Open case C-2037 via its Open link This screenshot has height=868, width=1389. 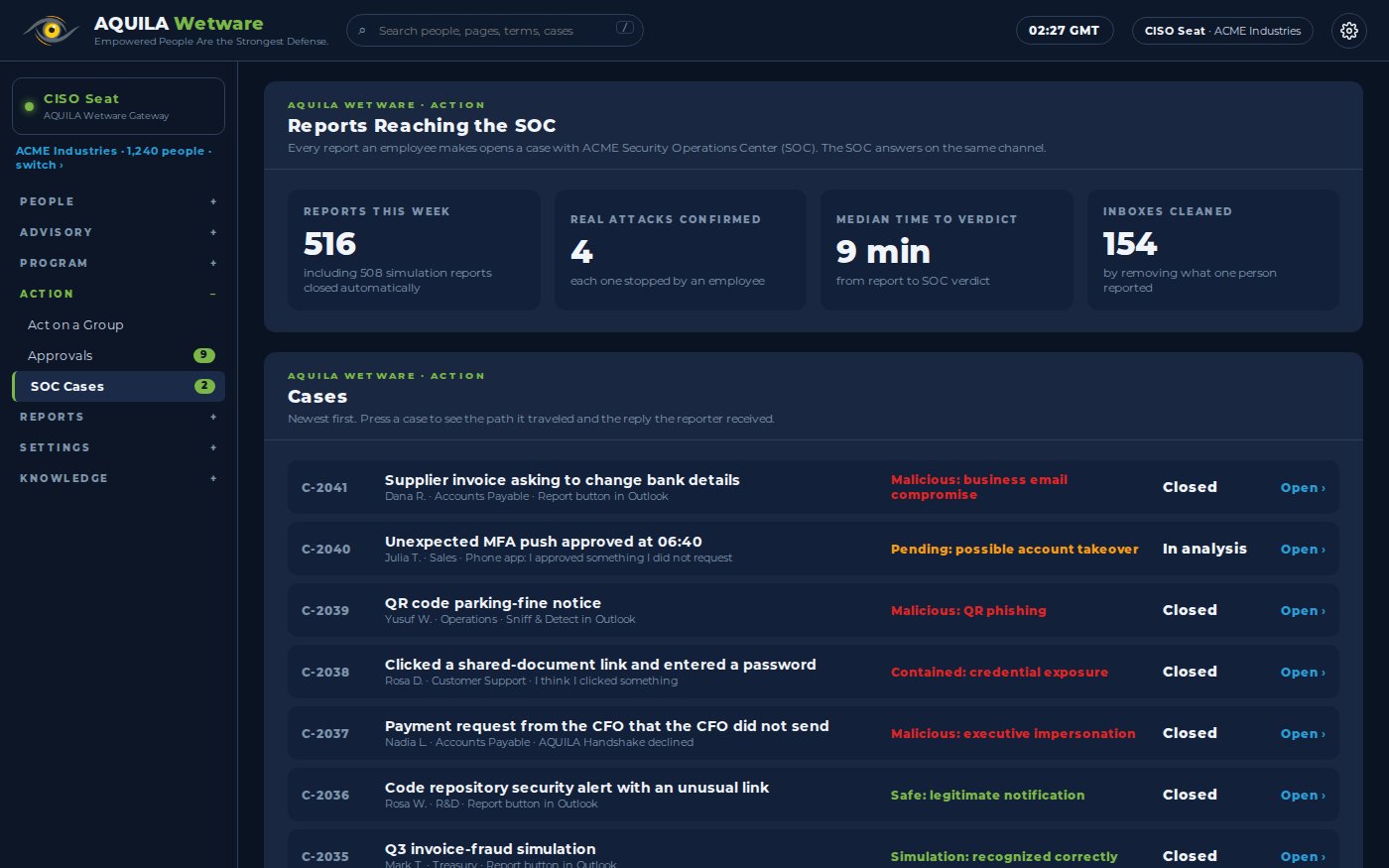click(1303, 733)
